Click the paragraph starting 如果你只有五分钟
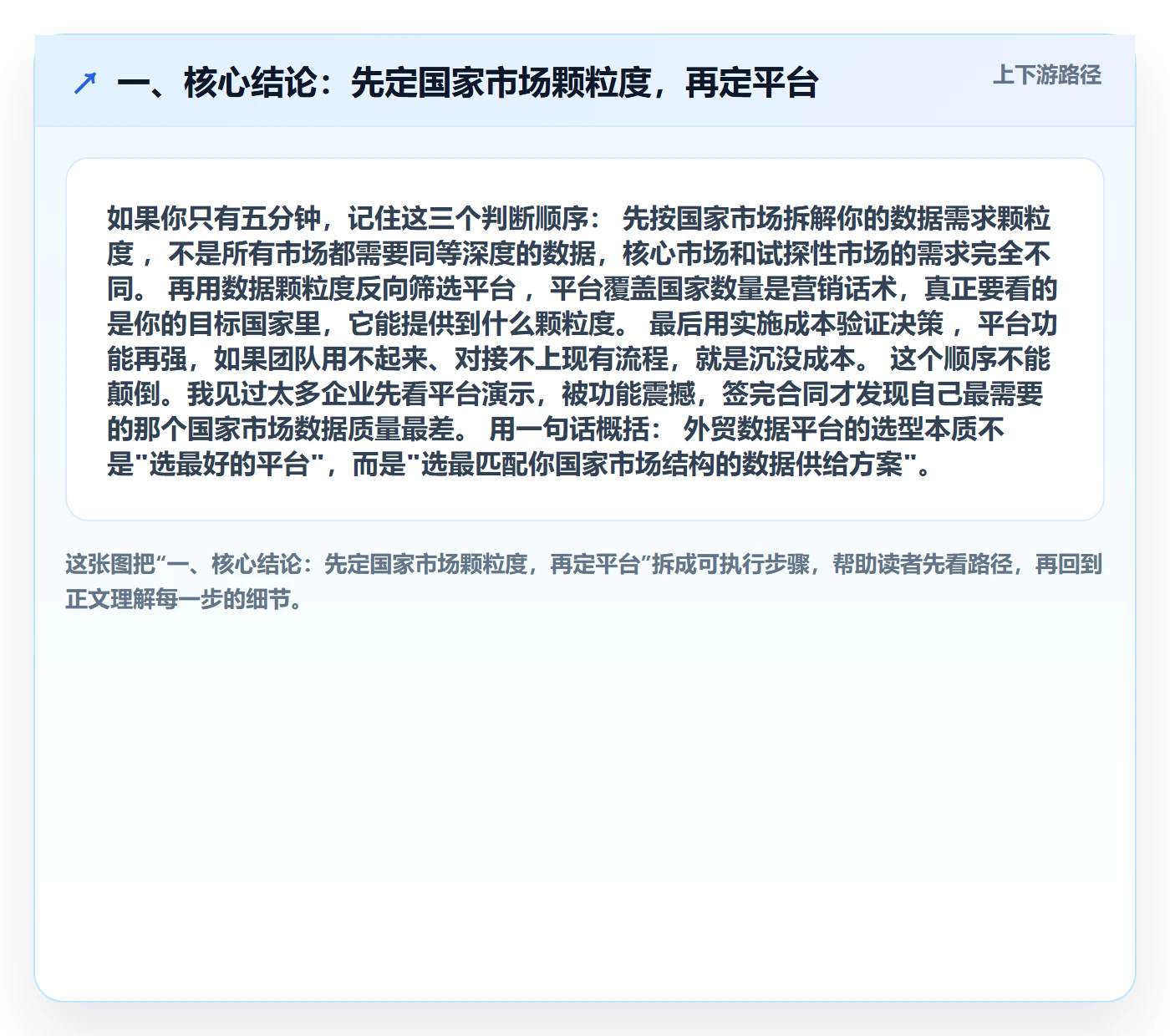 pyautogui.click(x=582, y=340)
